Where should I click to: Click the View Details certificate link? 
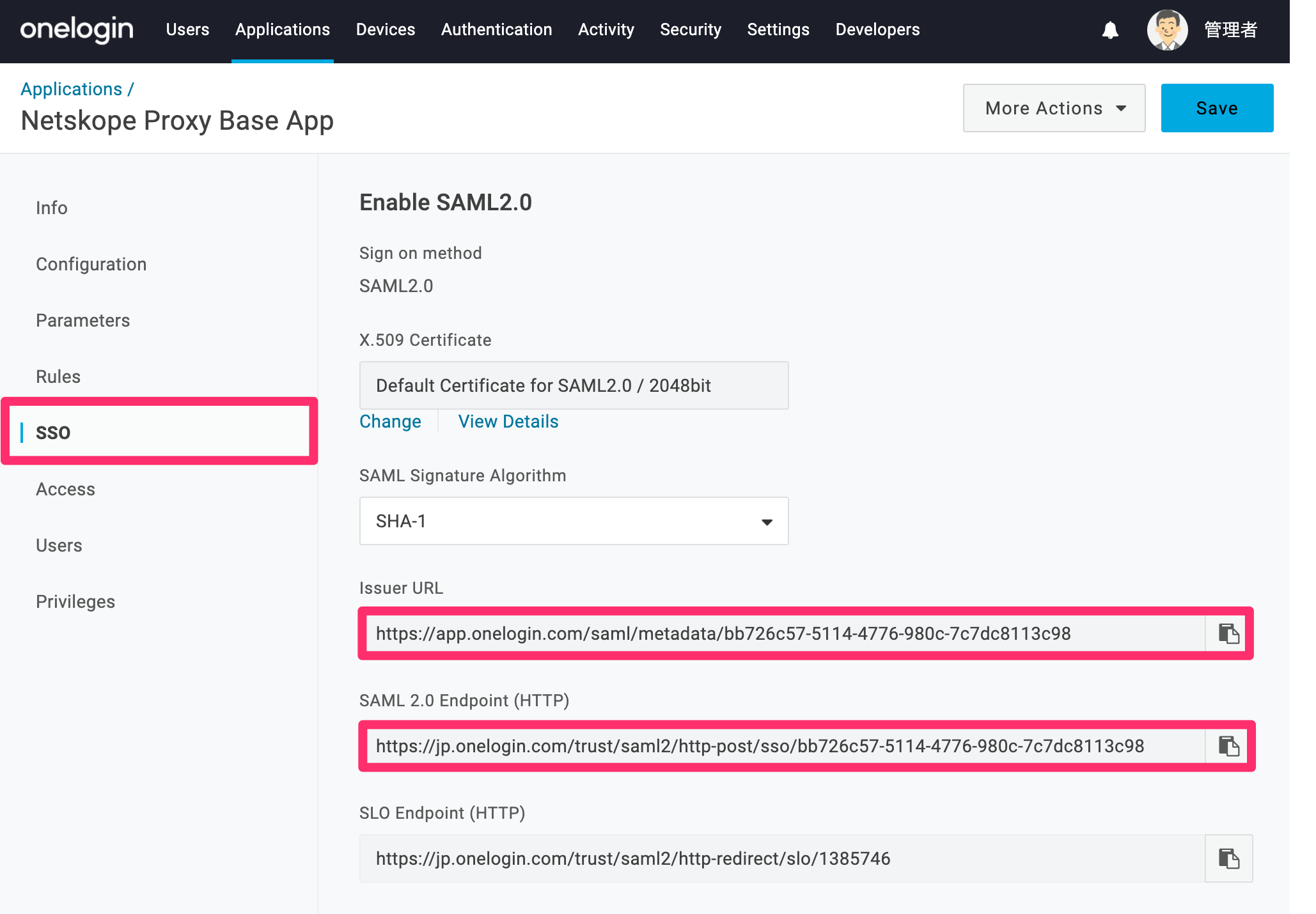coord(508,421)
